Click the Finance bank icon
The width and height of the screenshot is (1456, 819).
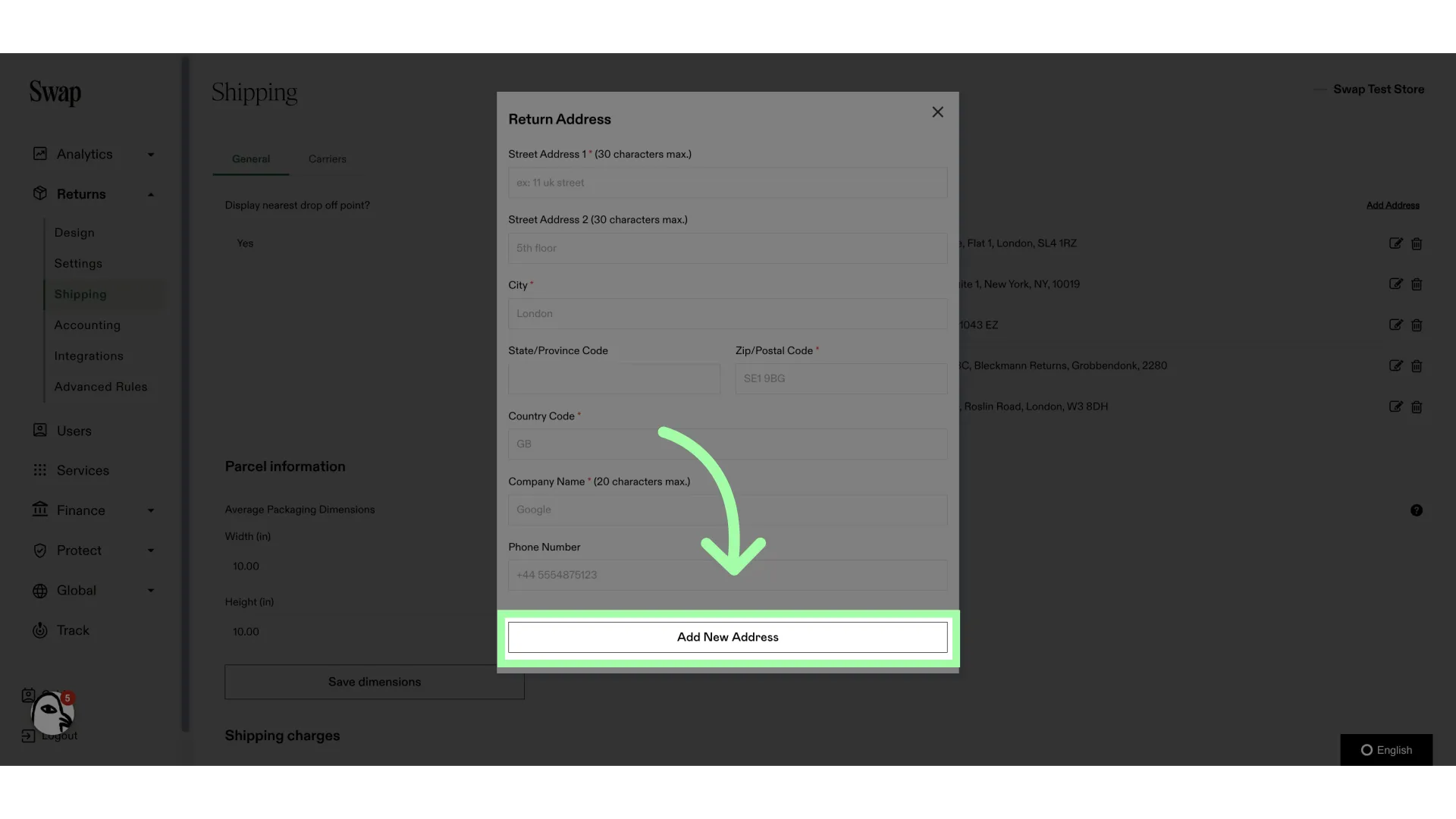click(40, 510)
